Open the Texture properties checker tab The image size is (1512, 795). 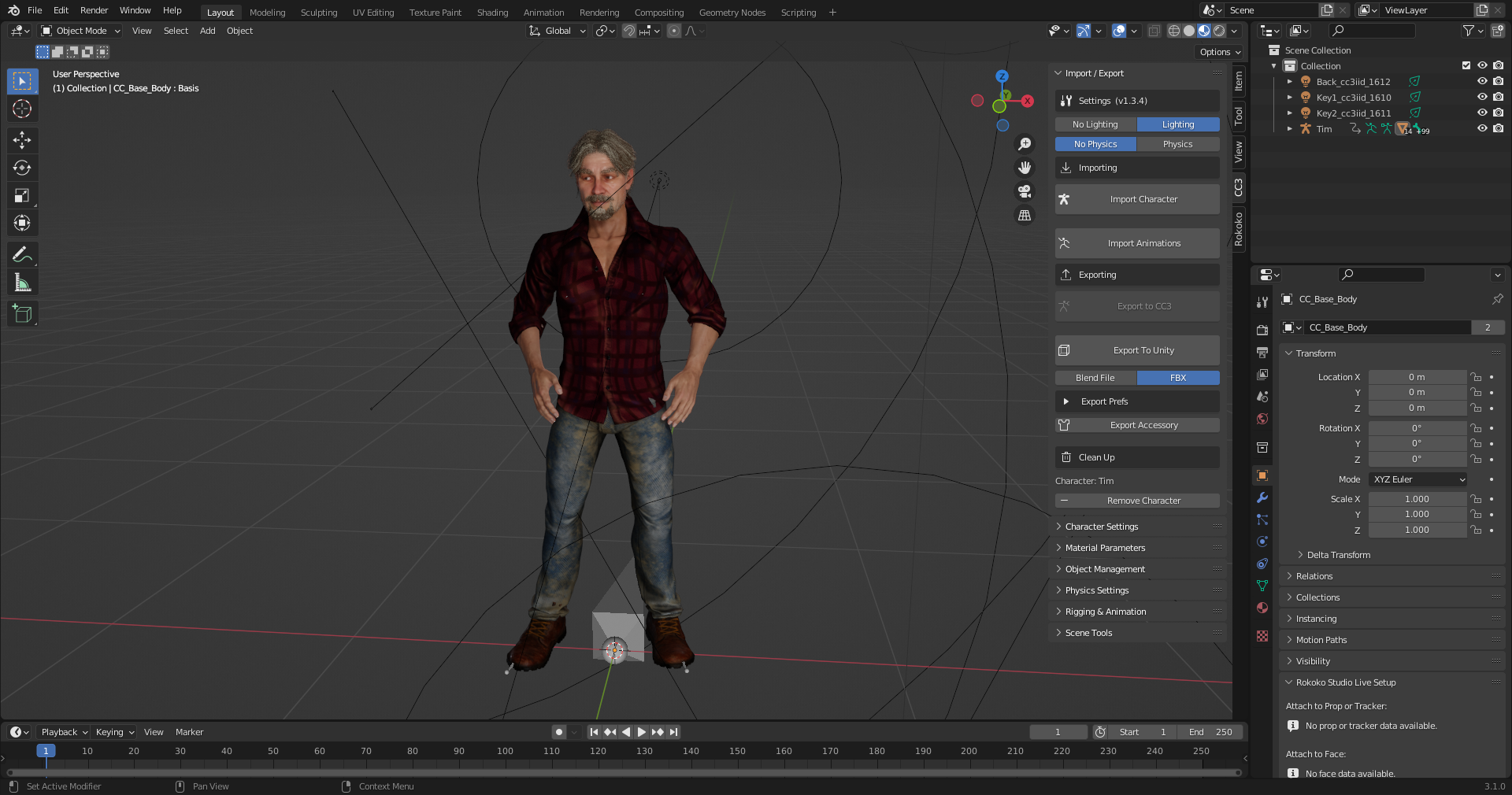[1262, 636]
